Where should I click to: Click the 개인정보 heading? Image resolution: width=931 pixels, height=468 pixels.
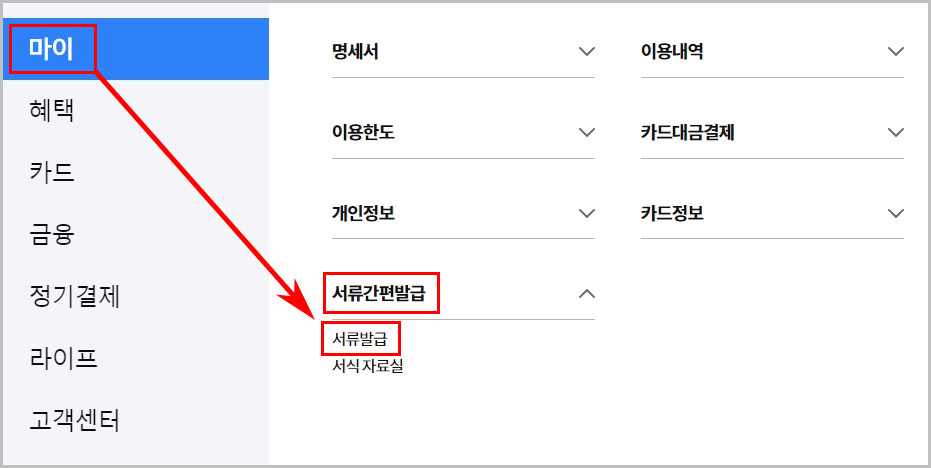363,213
